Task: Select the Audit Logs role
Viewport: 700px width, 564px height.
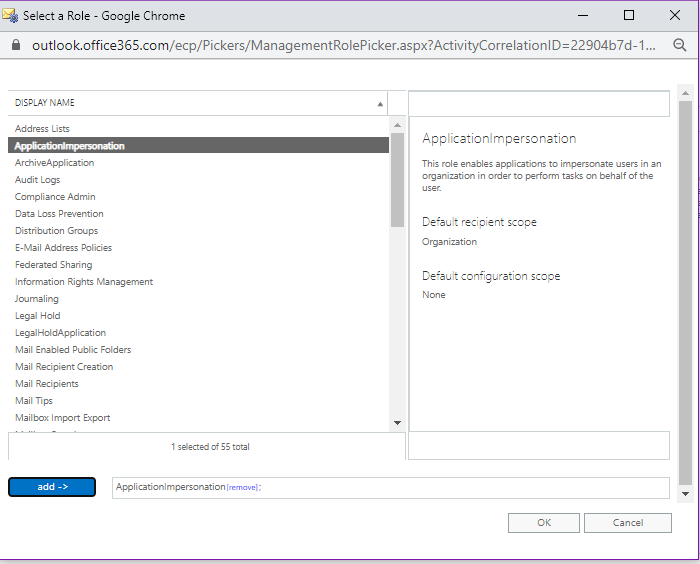Action: (x=198, y=180)
